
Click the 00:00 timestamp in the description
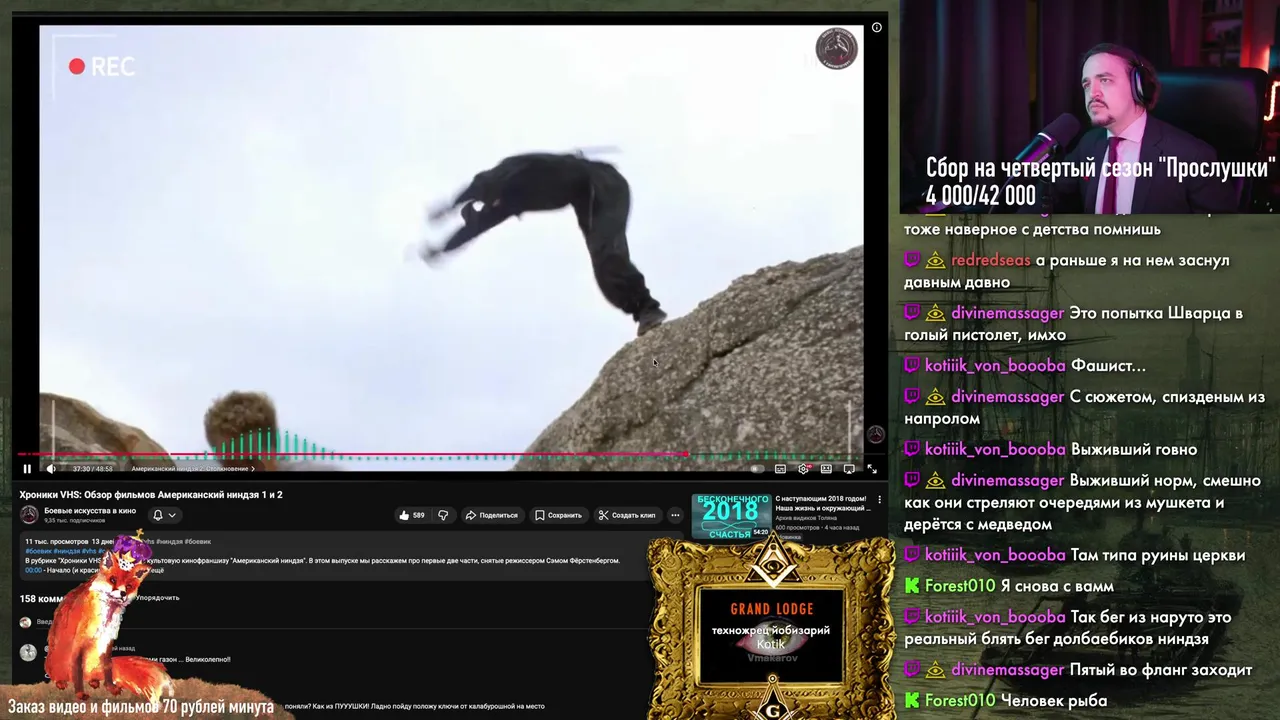coord(33,570)
